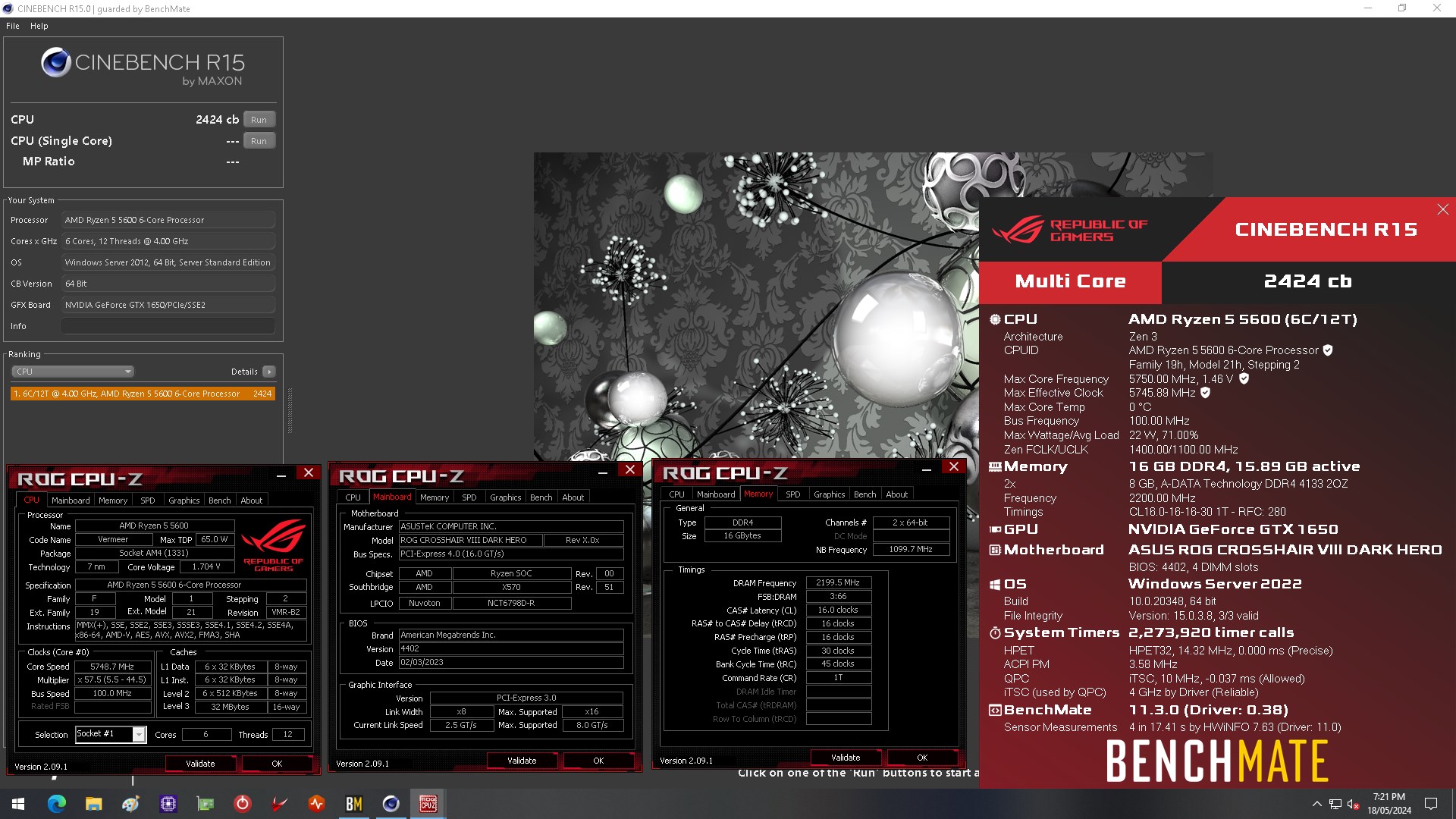Open the CPU ranking dropdown in Cinebench
Viewport: 1456px width, 819px height.
coord(73,372)
